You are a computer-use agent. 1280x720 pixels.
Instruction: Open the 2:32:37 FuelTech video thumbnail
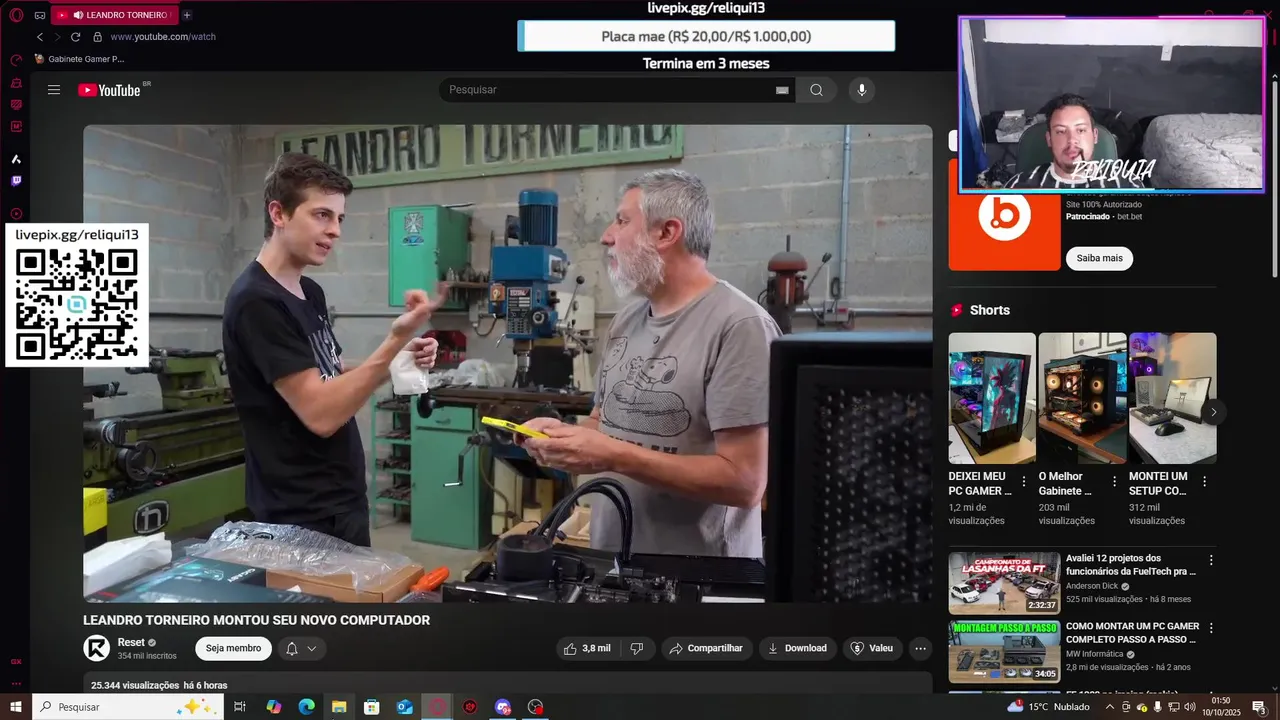click(x=1004, y=583)
